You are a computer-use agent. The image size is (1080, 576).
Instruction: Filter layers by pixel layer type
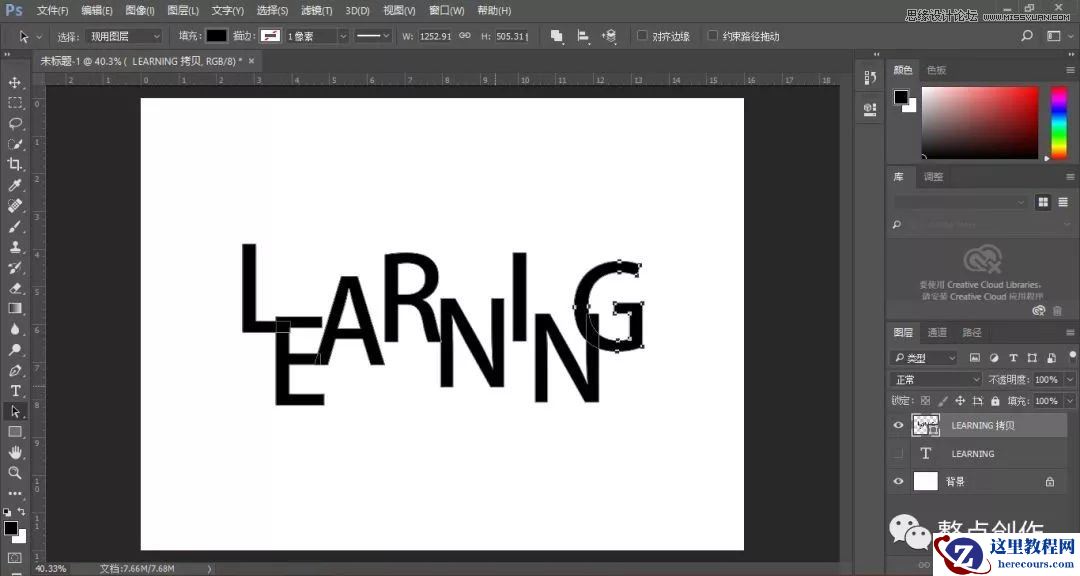coord(975,358)
